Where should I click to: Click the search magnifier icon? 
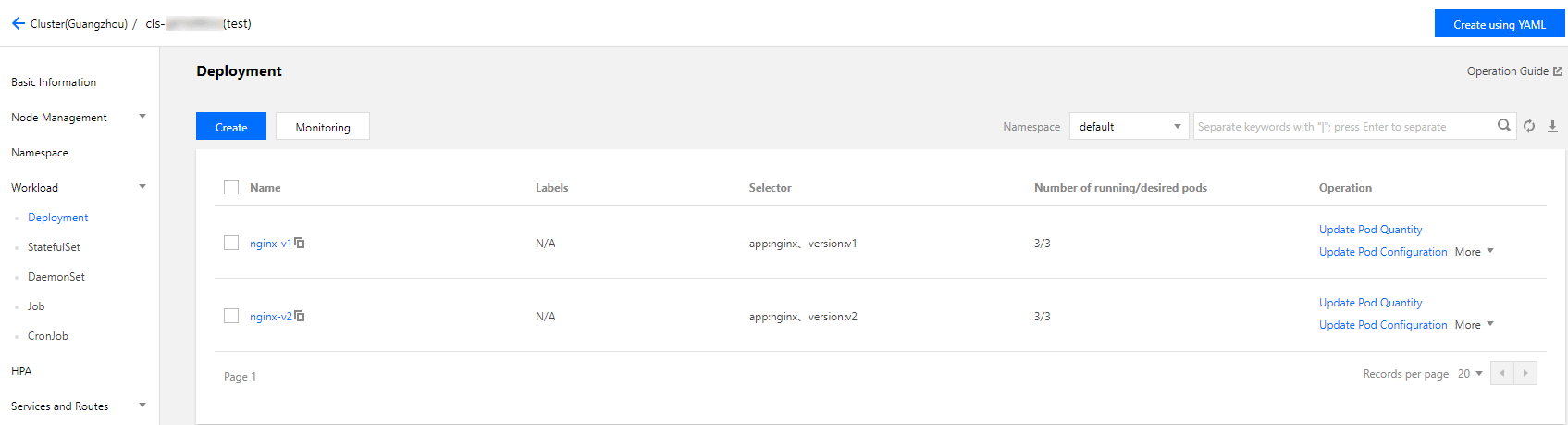(x=1504, y=126)
